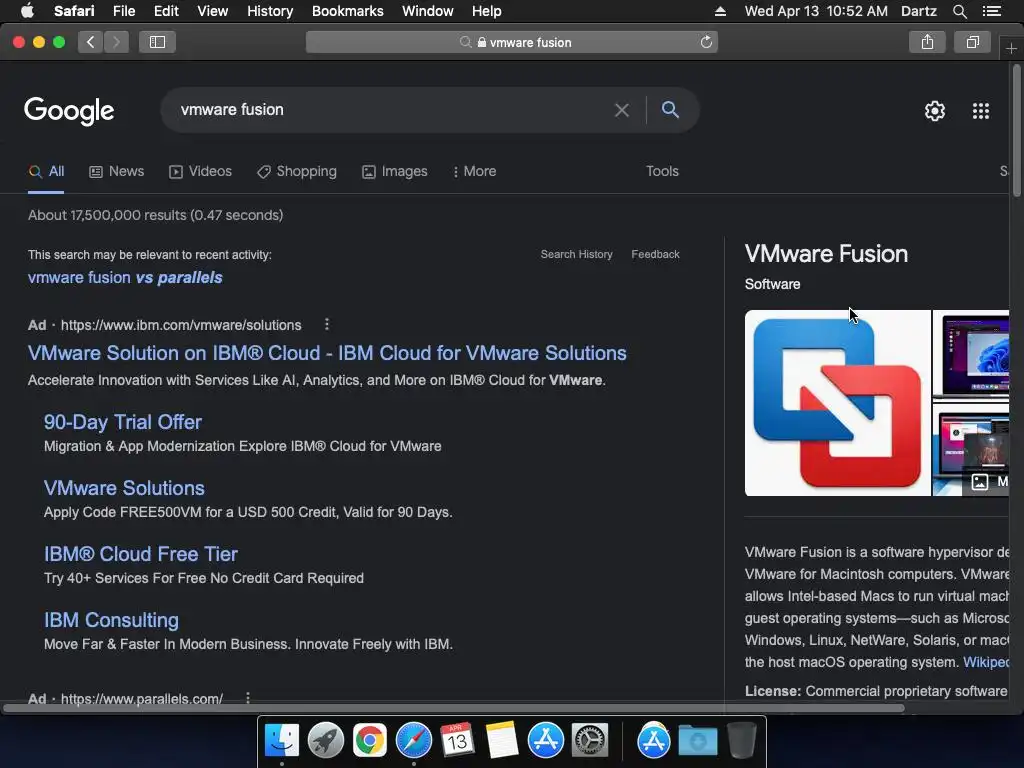Click the Safari forward arrow button
The width and height of the screenshot is (1024, 768).
[x=116, y=42]
